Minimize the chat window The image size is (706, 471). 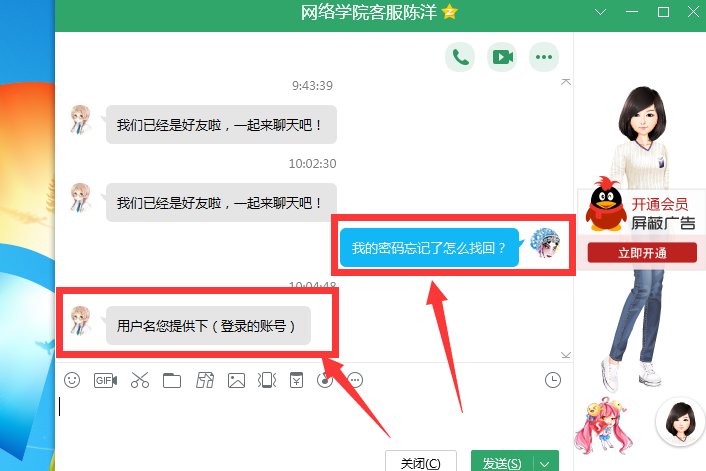[x=632, y=12]
